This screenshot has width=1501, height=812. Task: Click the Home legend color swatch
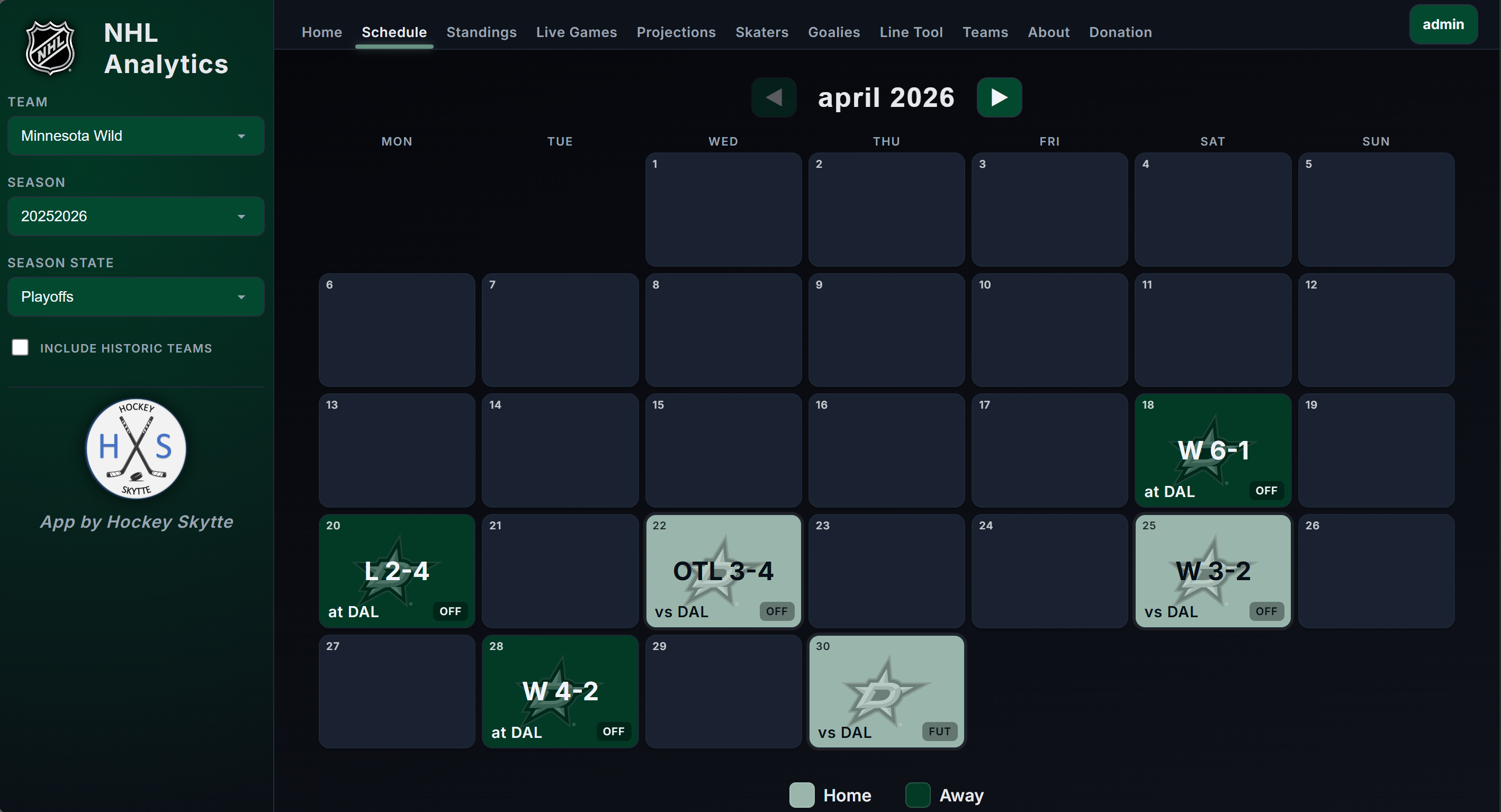click(801, 795)
